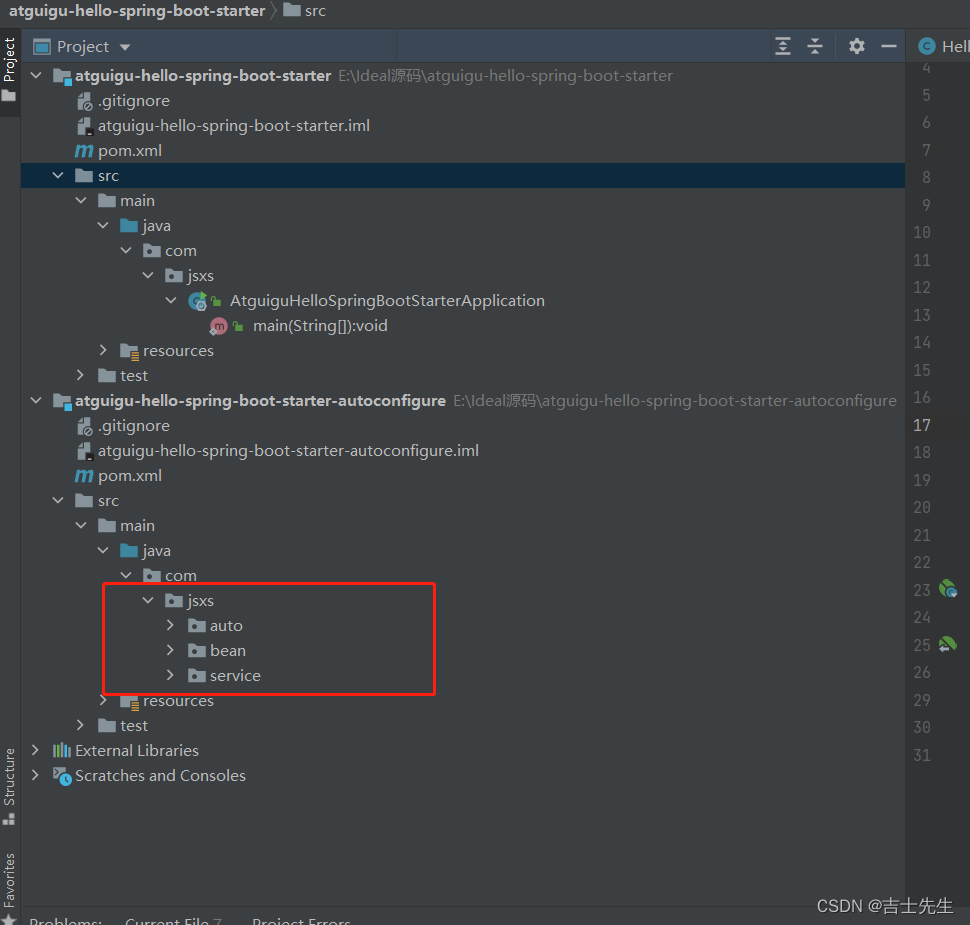Expand the auto package

point(171,626)
